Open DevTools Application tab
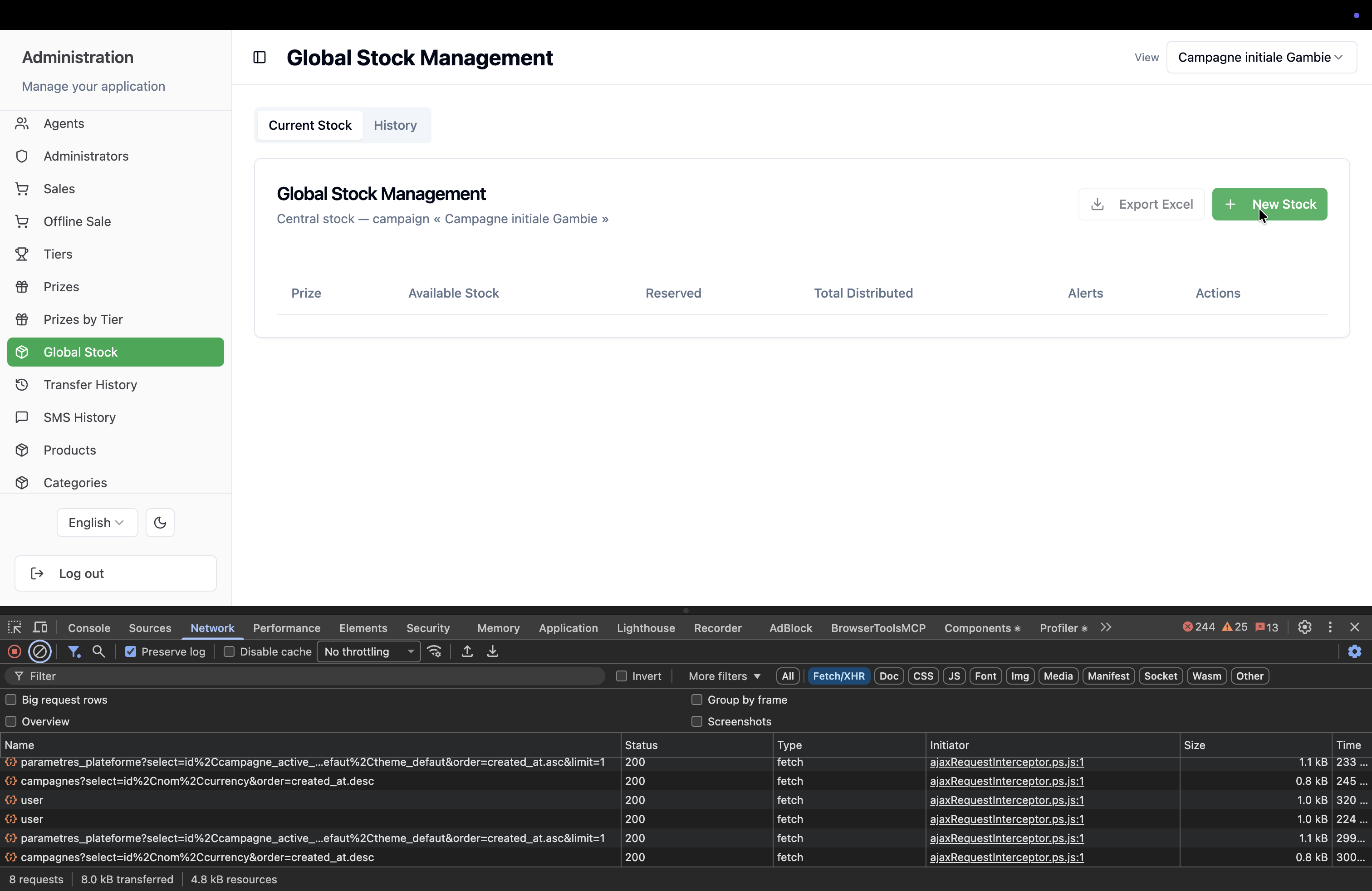 click(x=568, y=627)
